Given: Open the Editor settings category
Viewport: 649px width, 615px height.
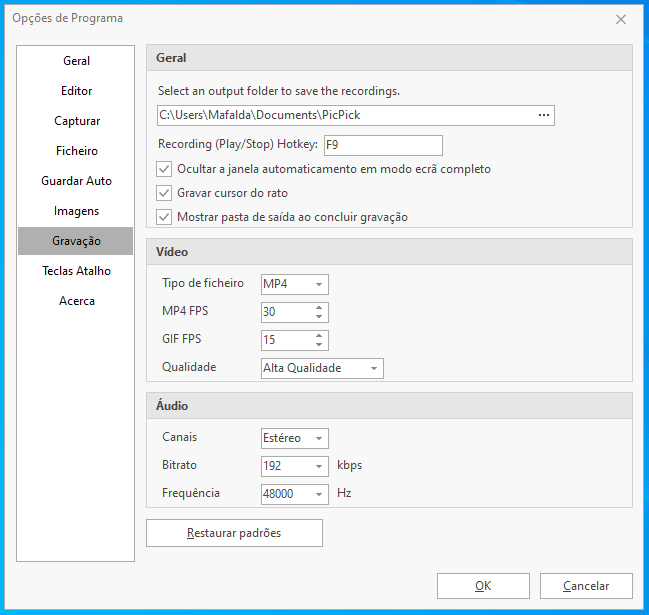Looking at the screenshot, I should tap(76, 91).
